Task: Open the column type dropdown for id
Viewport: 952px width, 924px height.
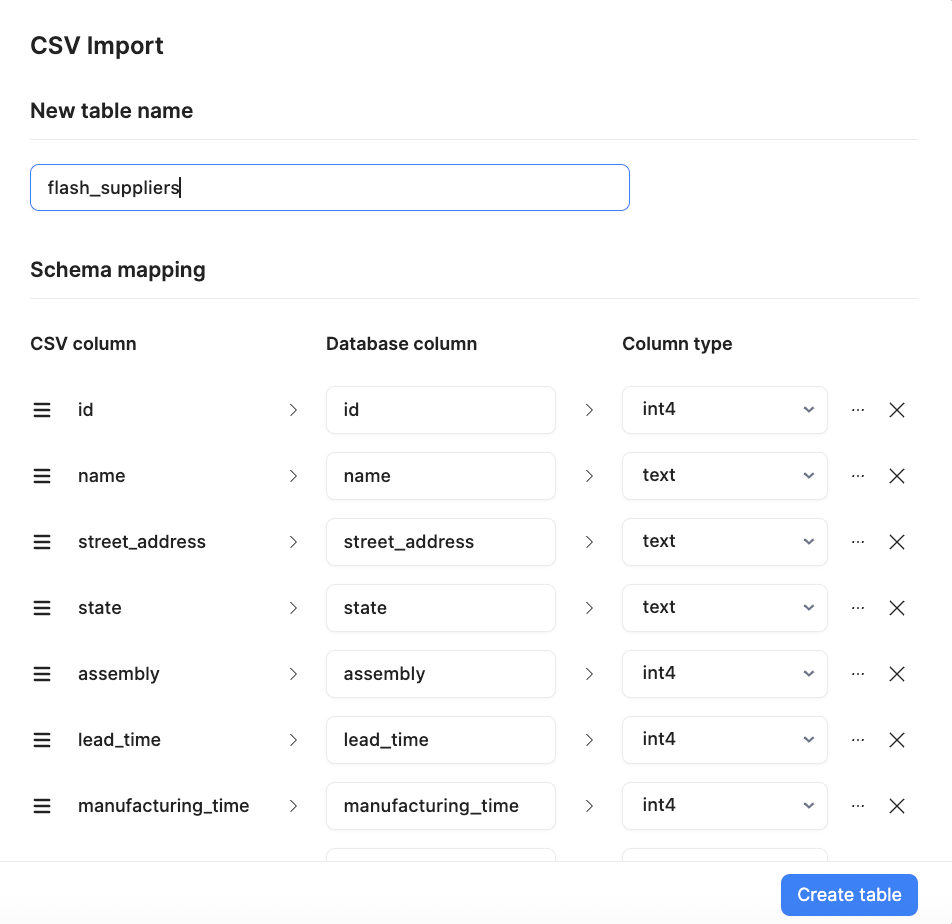Action: (x=724, y=409)
